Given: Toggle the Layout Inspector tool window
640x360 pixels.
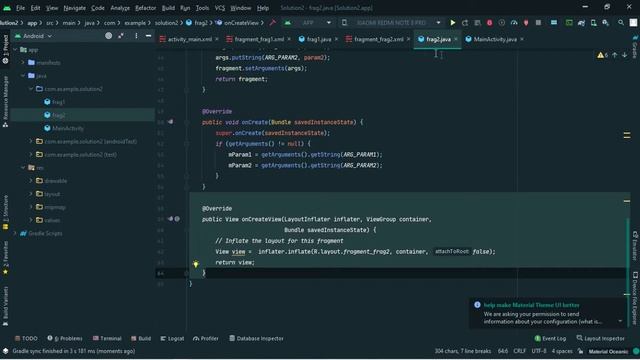Looking at the screenshot, I should point(600,338).
